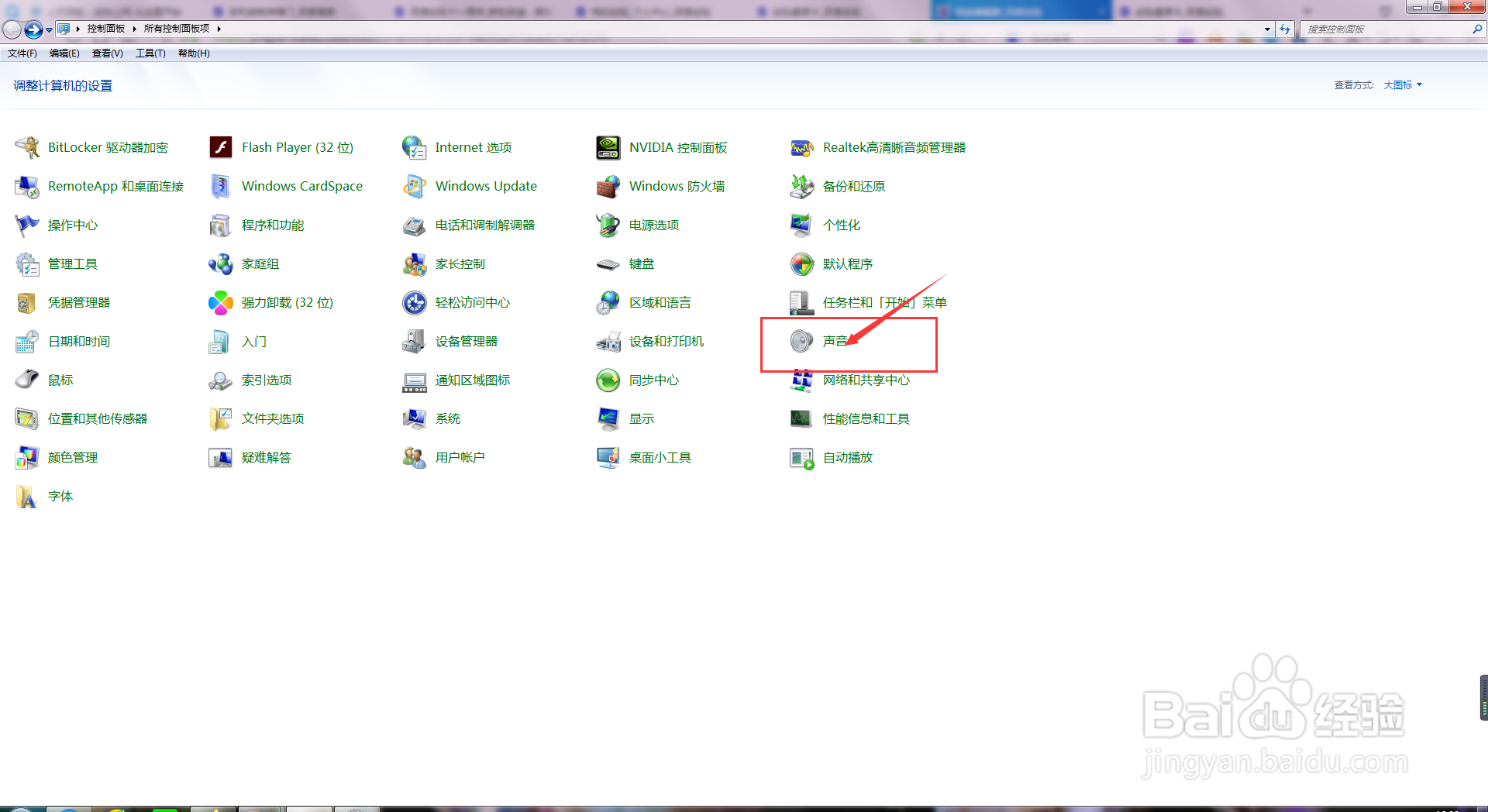The height and width of the screenshot is (812, 1488).
Task: Open the 备份和还原 icon
Action: click(802, 186)
